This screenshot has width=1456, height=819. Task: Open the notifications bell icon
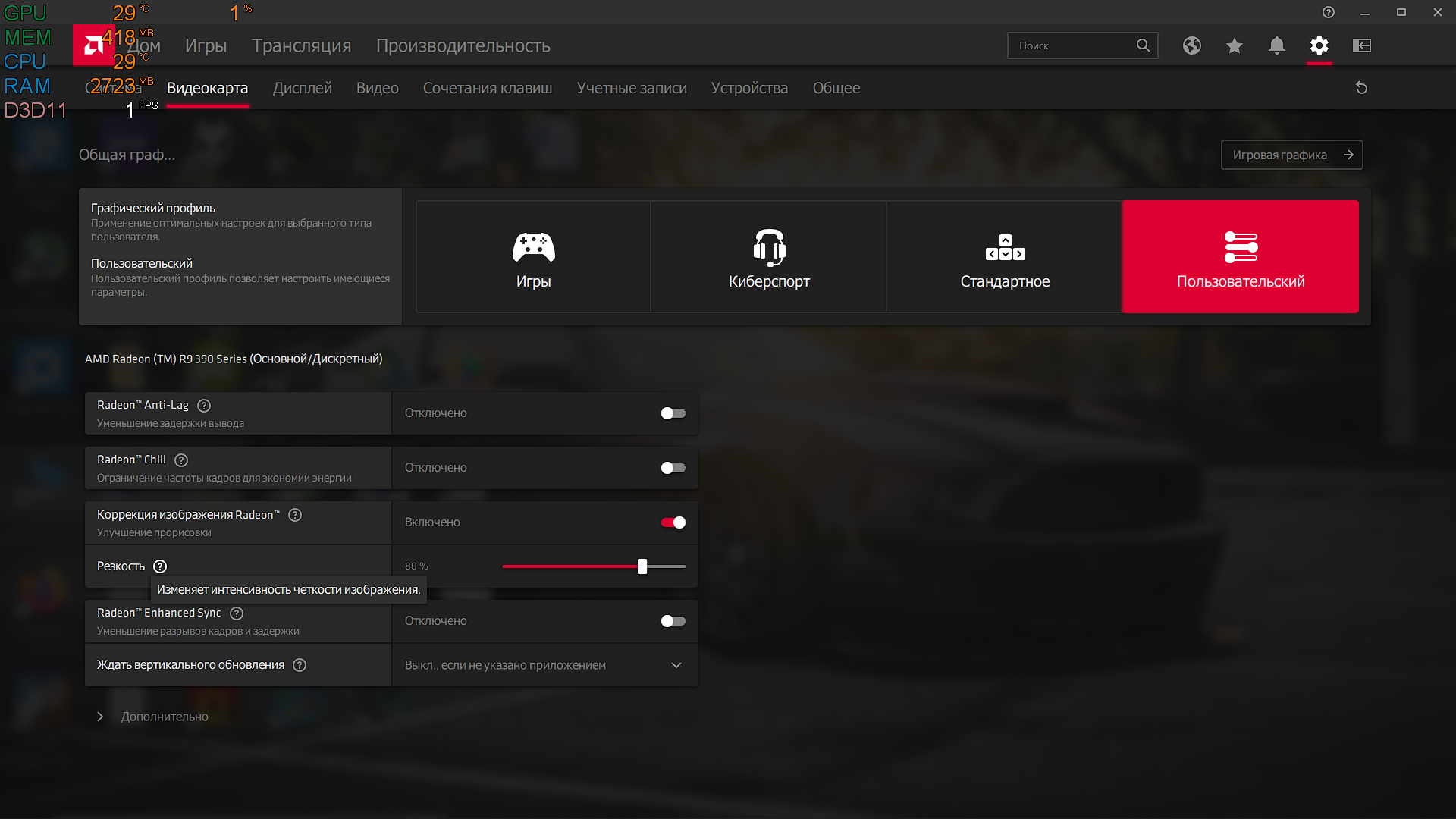(1276, 45)
